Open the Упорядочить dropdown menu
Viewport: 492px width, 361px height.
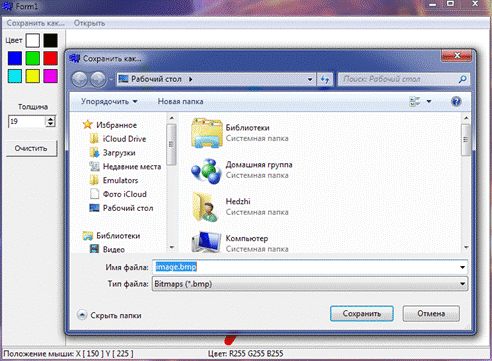[109, 101]
